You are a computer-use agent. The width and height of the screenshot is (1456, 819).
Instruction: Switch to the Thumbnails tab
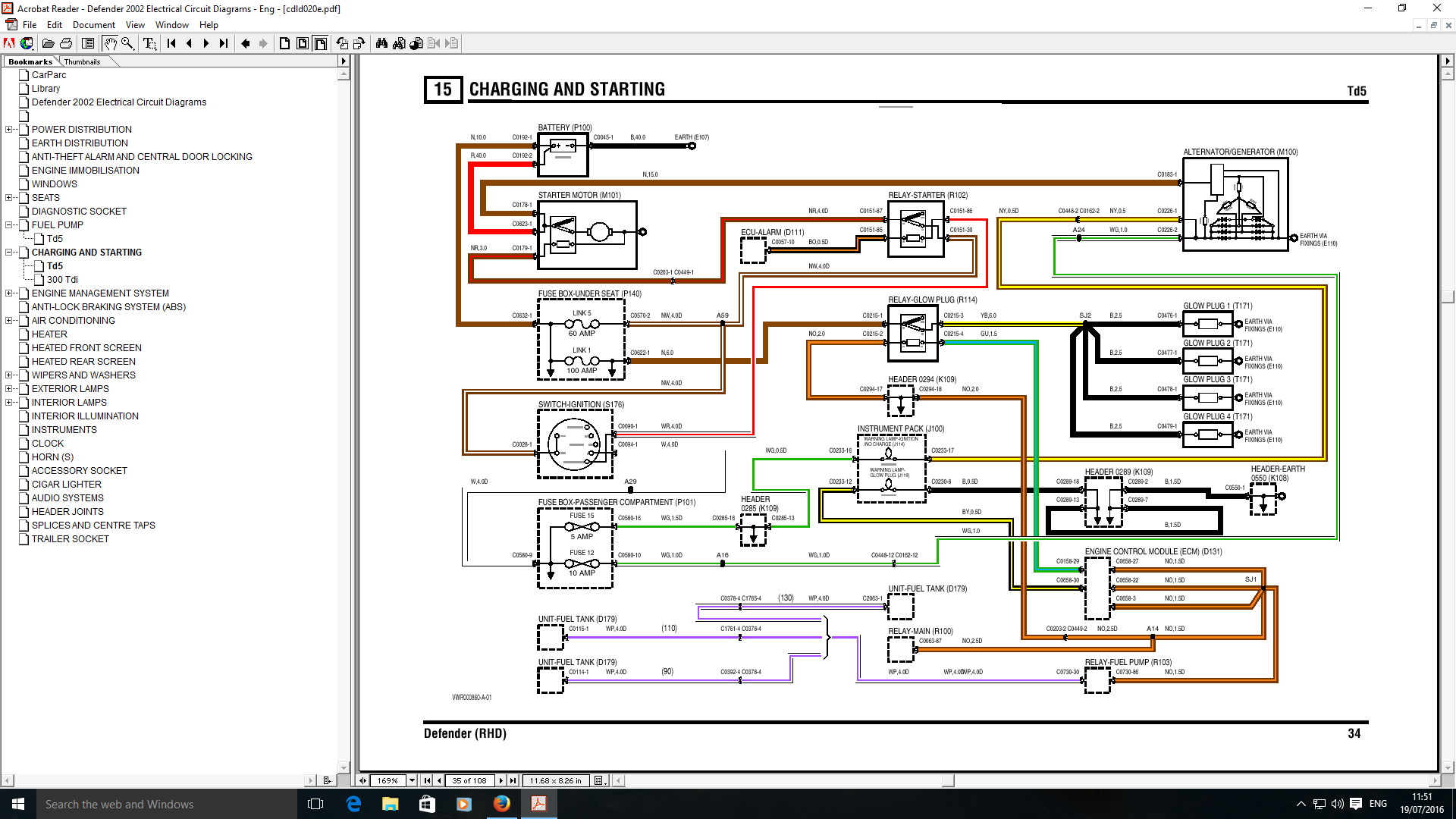click(82, 61)
